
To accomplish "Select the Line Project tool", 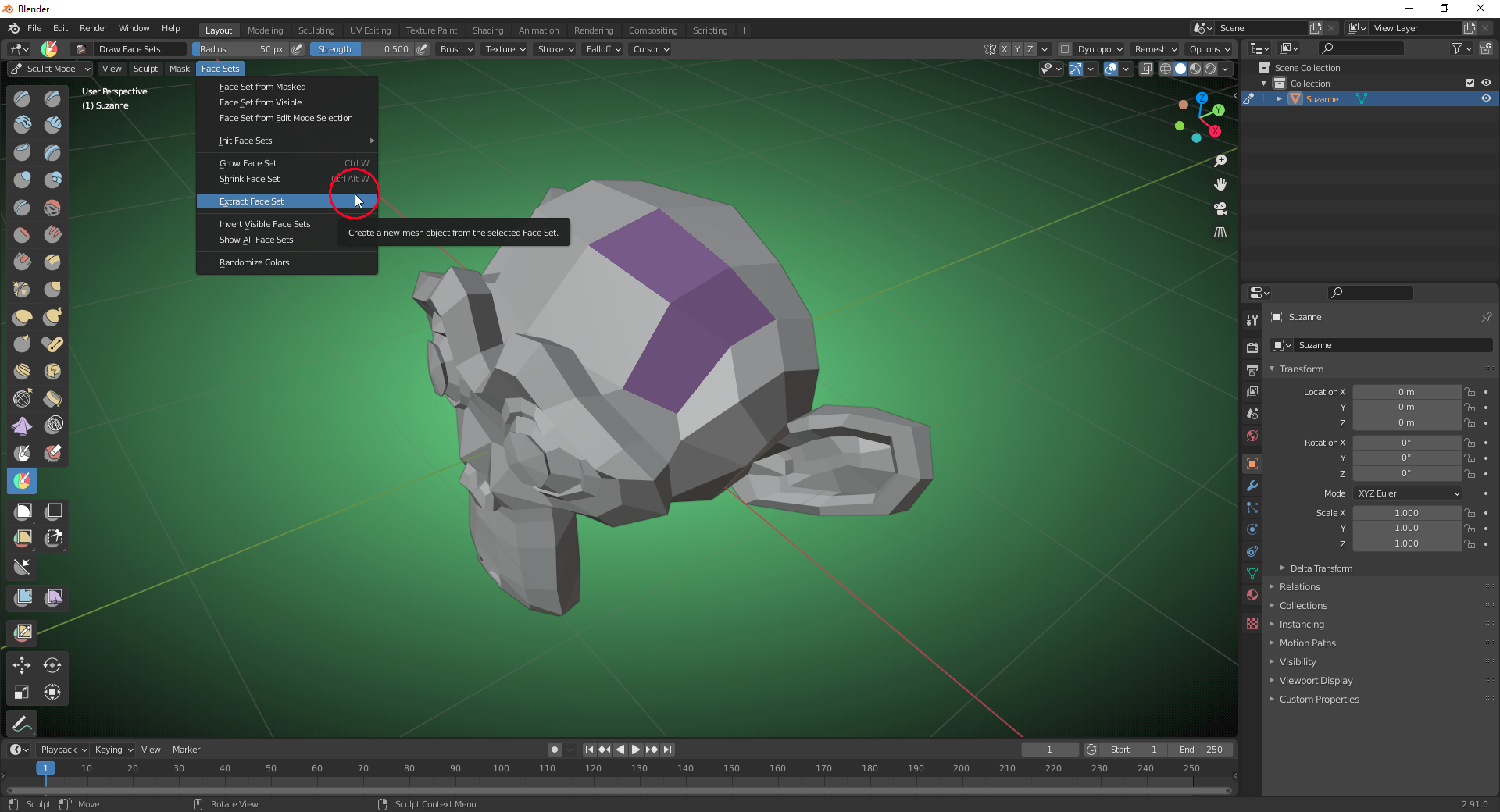I will 22,567.
